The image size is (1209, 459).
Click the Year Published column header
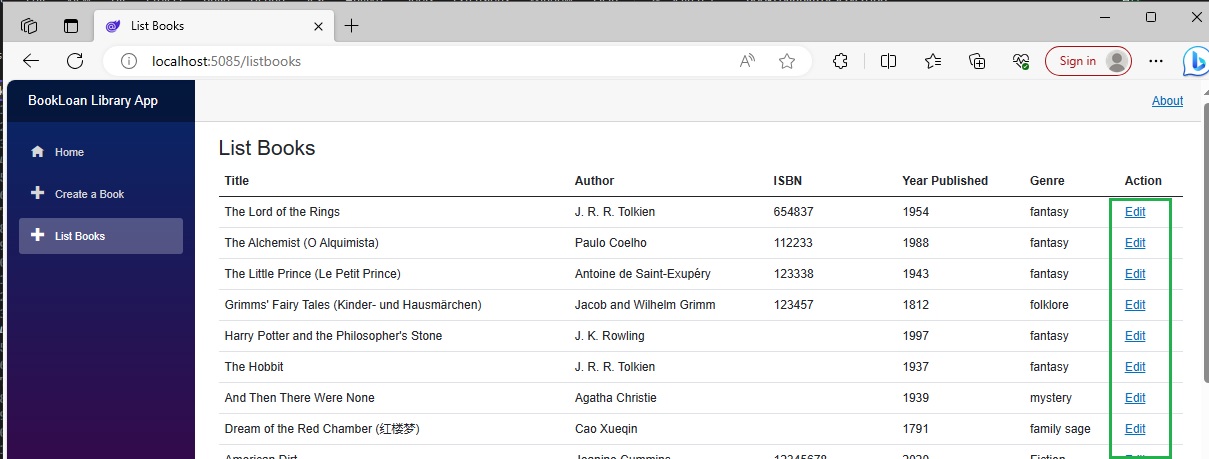point(945,181)
